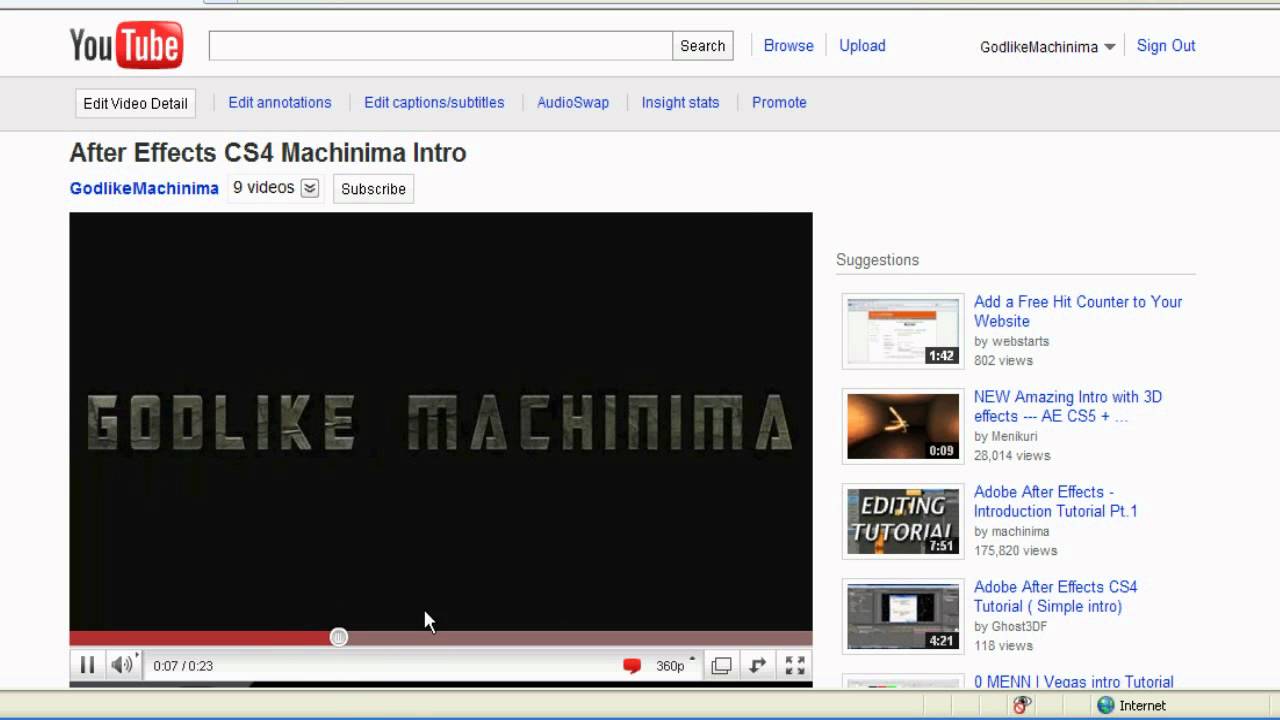The width and height of the screenshot is (1280, 720).
Task: Enter fullscreen with the four-arrow icon
Action: click(x=795, y=666)
